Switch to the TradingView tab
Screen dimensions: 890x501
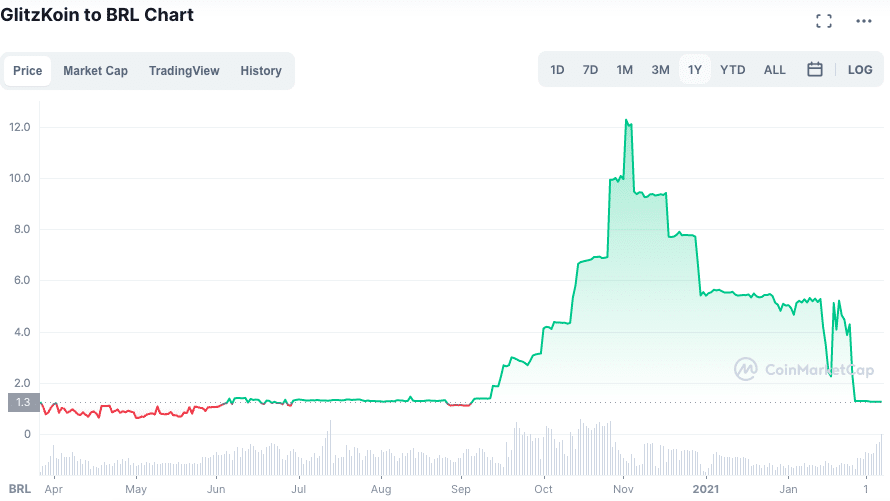(184, 71)
